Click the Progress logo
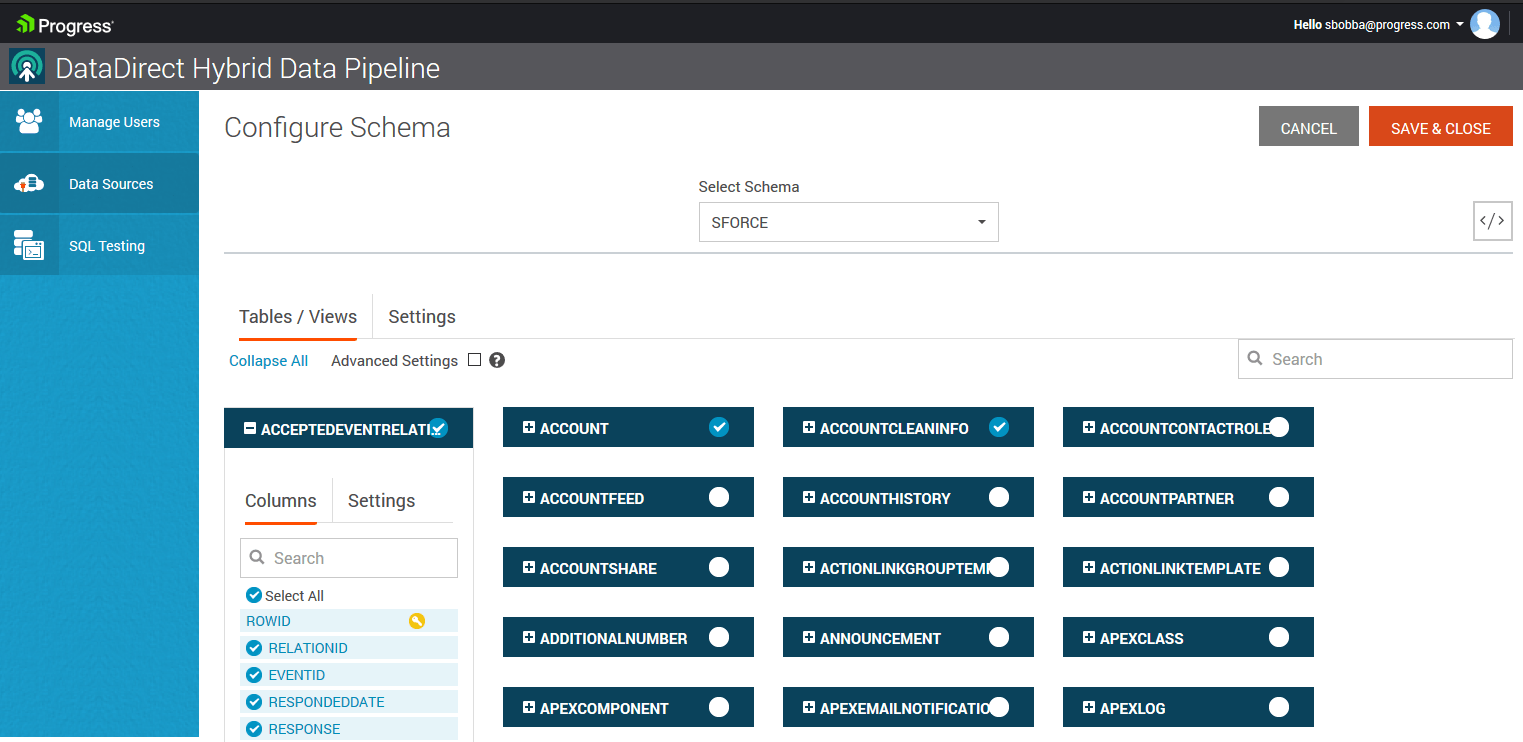 pos(65,25)
